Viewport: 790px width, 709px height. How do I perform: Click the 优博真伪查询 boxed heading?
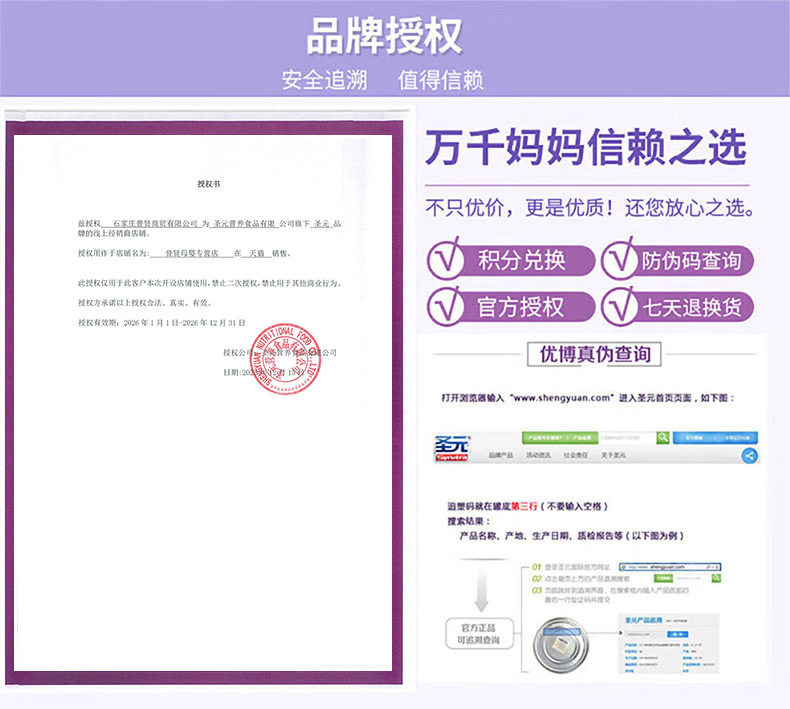pos(594,354)
